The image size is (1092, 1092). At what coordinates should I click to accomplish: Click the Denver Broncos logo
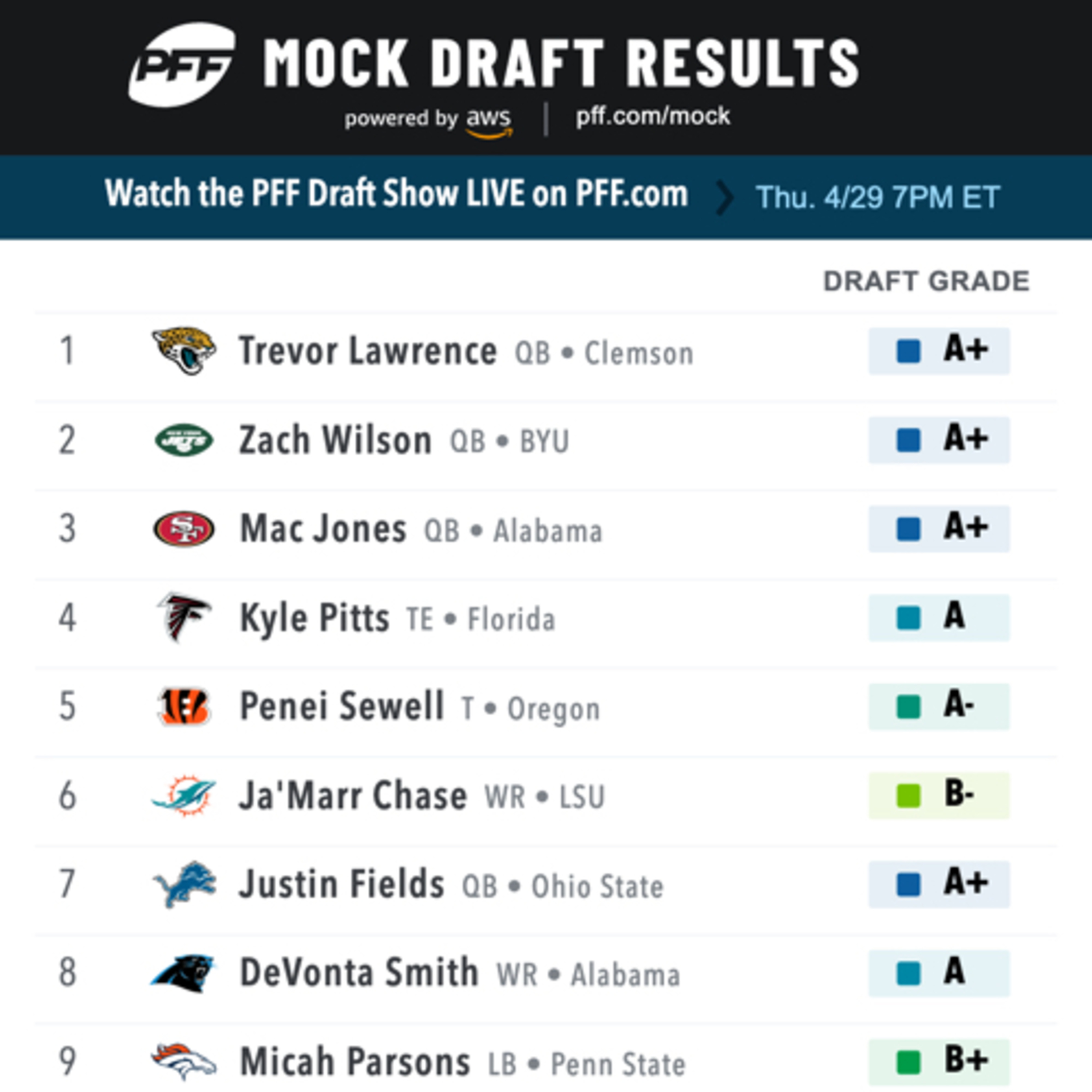tap(184, 1061)
